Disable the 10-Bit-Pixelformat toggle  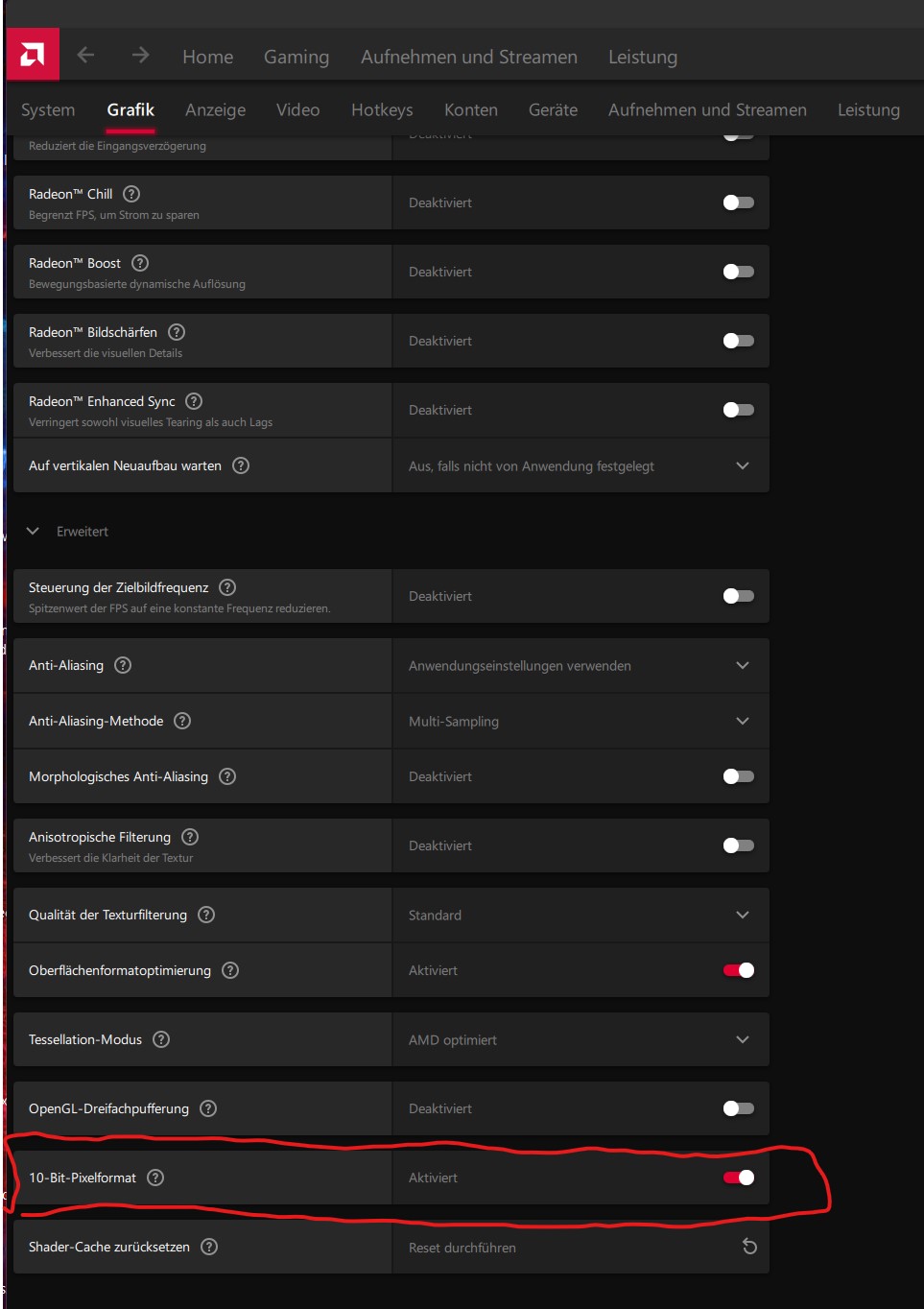[738, 1177]
